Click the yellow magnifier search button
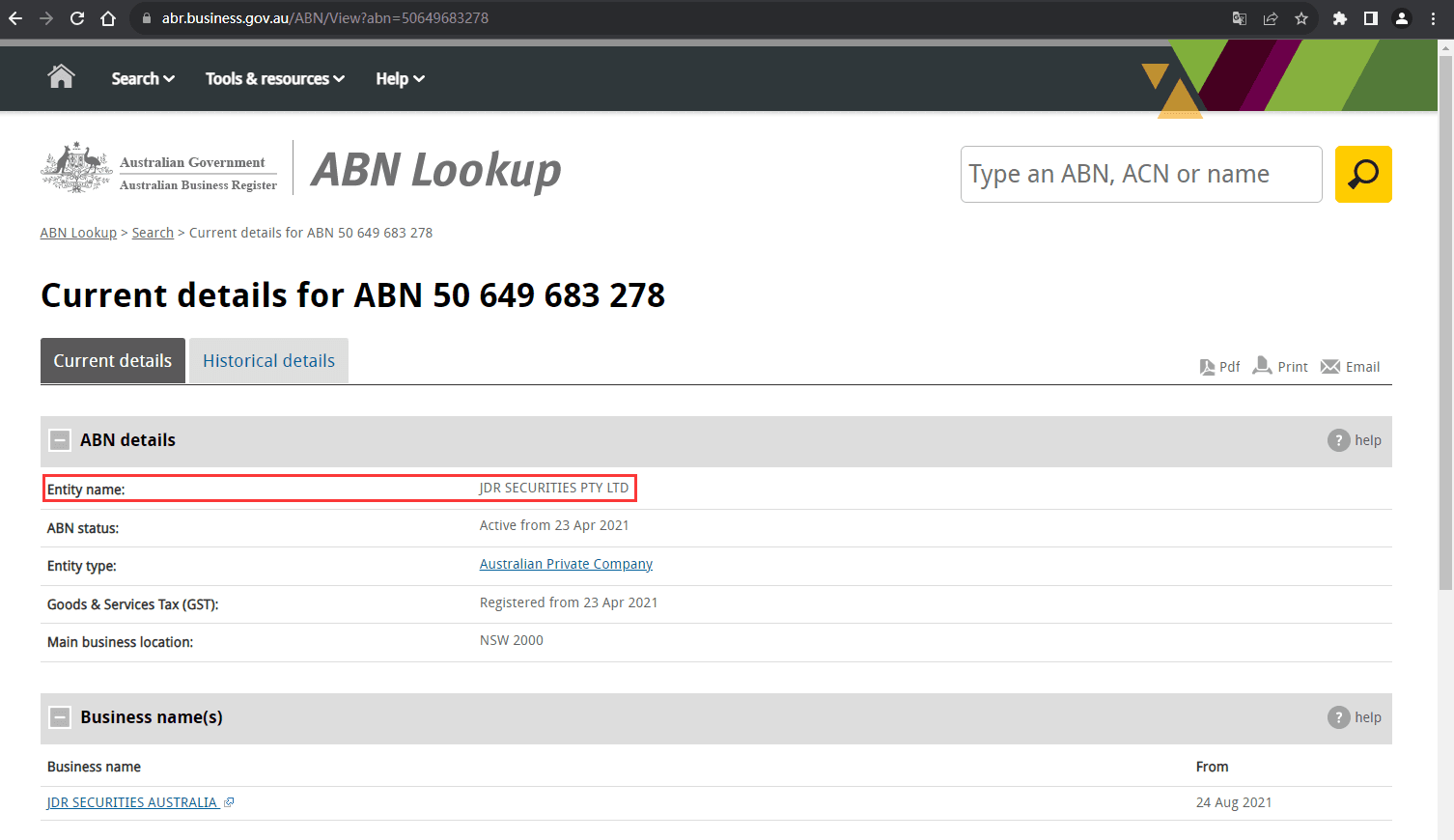Screen dimensions: 1454x840 [1363, 174]
